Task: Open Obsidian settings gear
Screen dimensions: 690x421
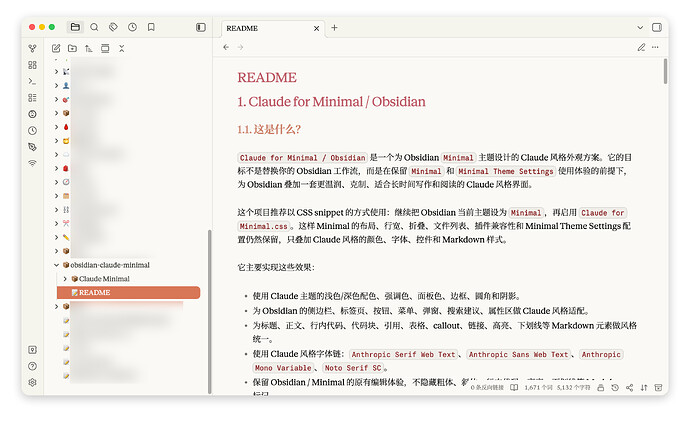Action: tap(32, 382)
